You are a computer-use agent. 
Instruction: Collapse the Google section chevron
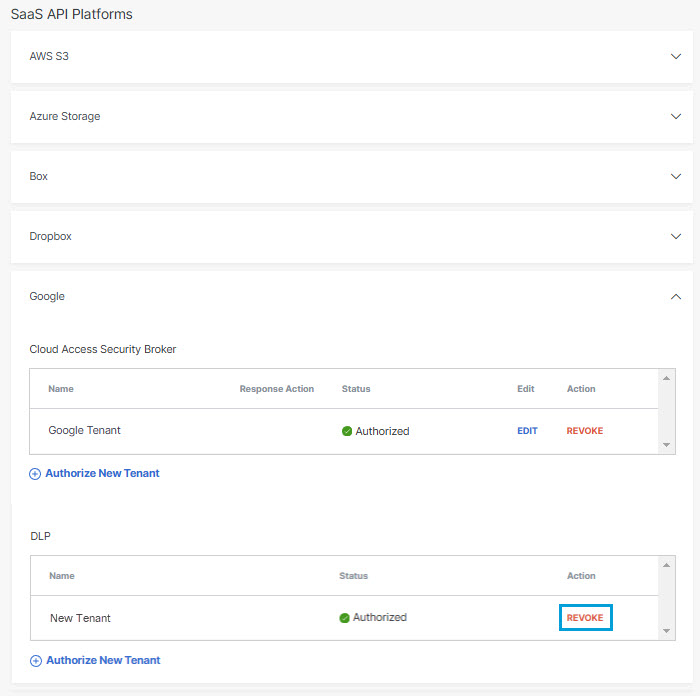tap(675, 296)
